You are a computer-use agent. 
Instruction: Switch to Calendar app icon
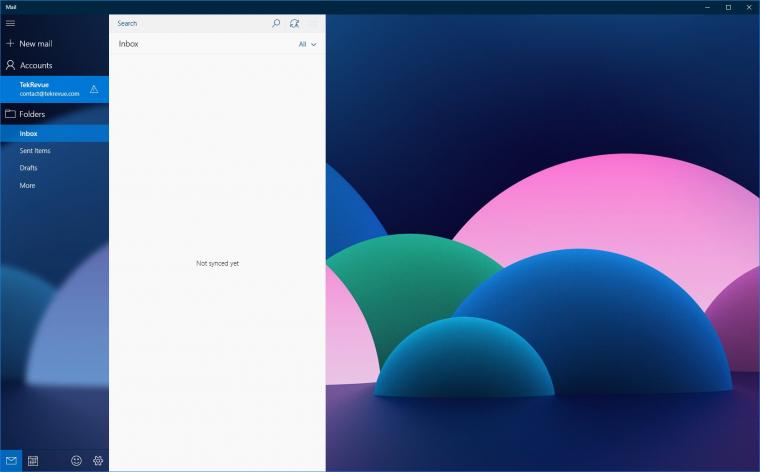(33, 460)
